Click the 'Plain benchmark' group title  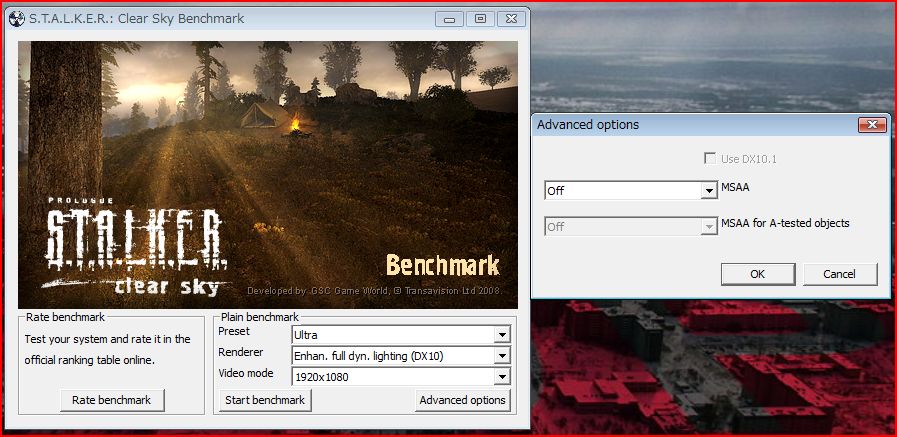[x=260, y=317]
